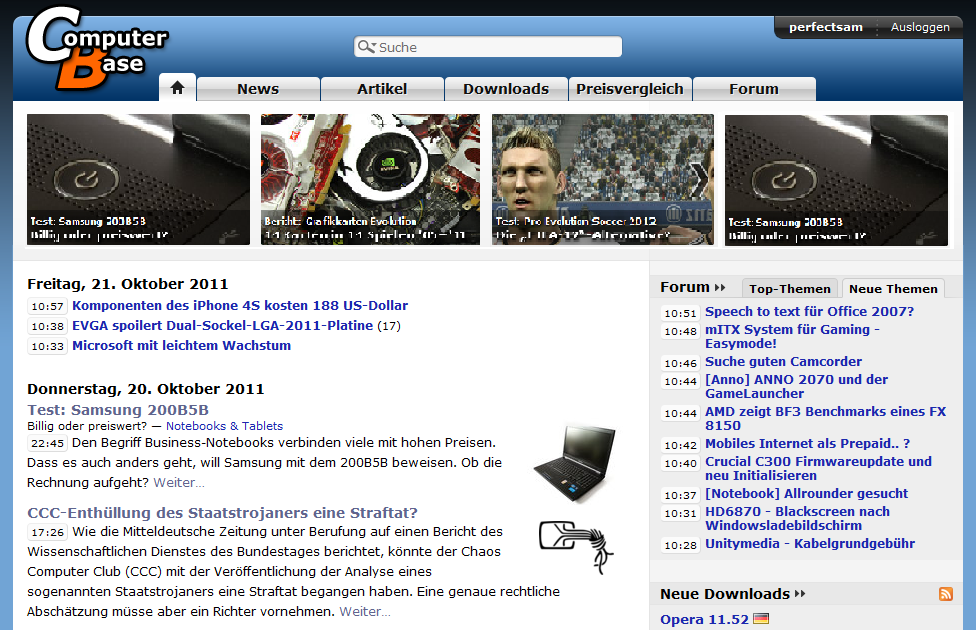This screenshot has width=976, height=630.
Task: Click the Forum heading in sidebar
Action: coord(685,287)
